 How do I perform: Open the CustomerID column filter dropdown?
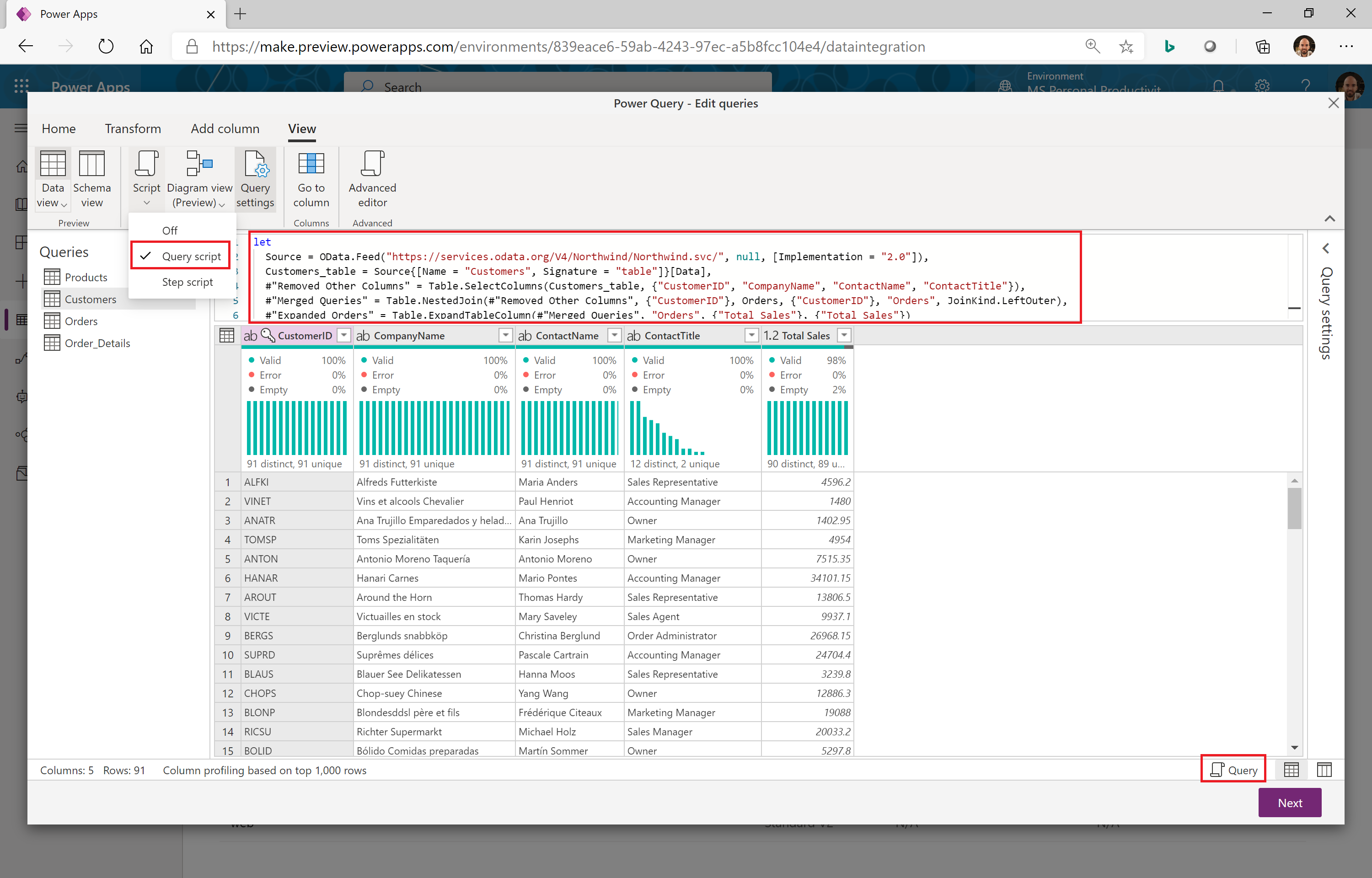[x=344, y=335]
